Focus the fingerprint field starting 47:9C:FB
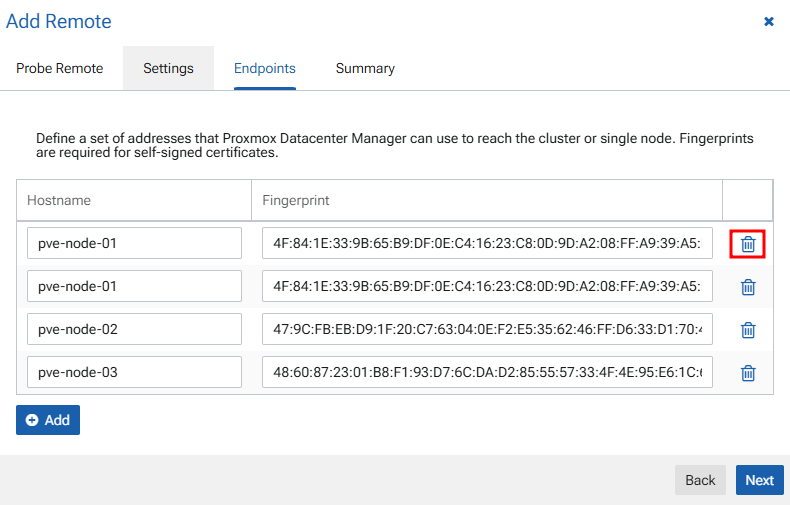 487,329
